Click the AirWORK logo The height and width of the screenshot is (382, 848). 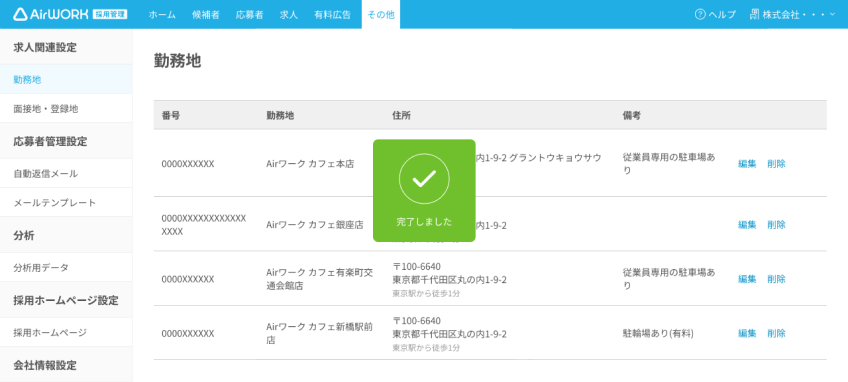70,14
